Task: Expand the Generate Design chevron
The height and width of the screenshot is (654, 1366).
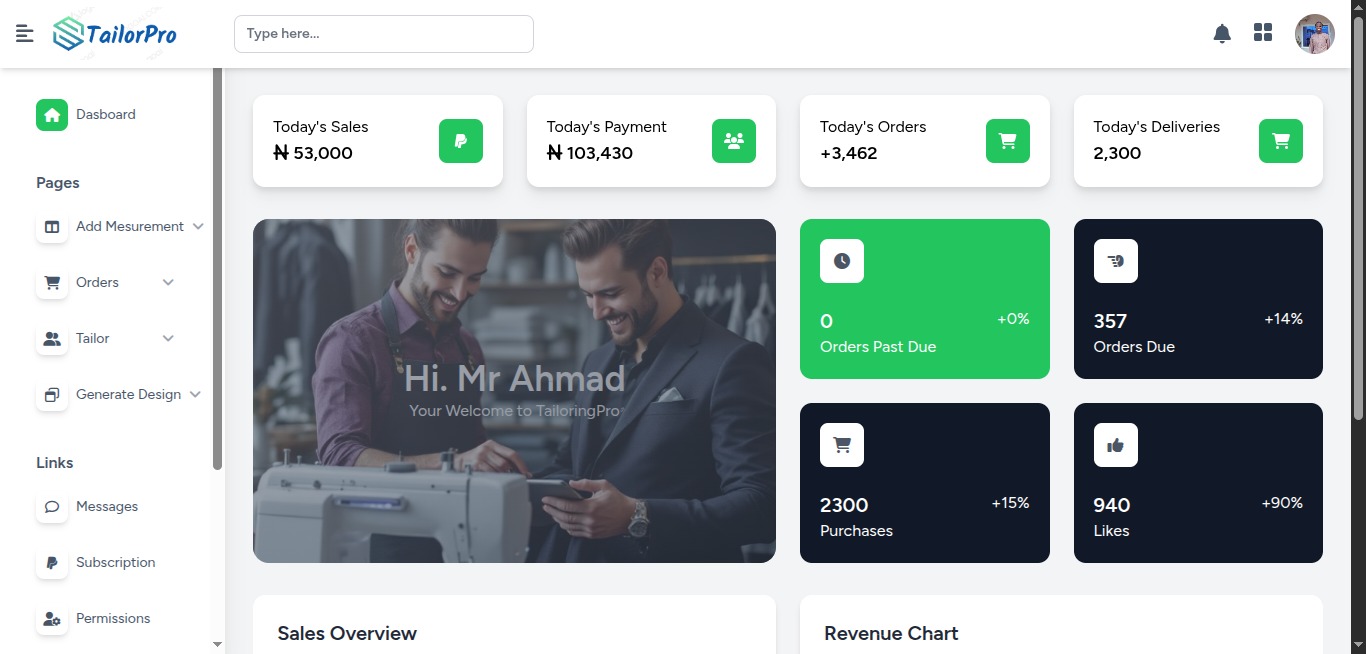Action: tap(195, 395)
